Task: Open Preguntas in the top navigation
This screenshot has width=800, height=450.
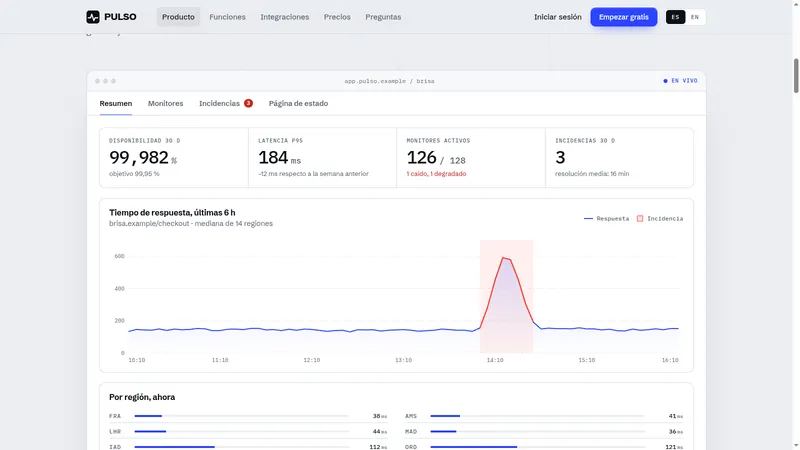Action: pos(383,17)
